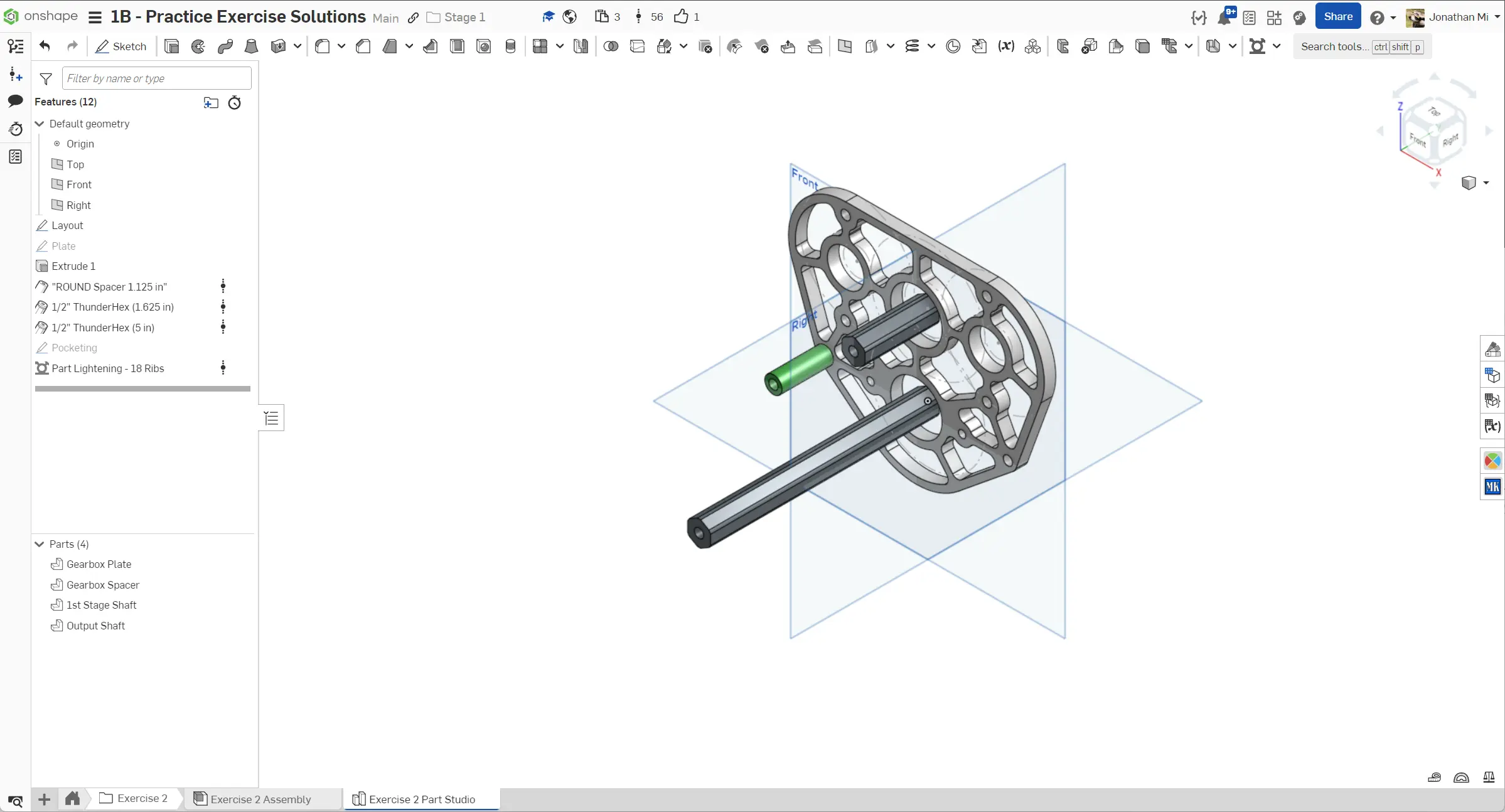Open the view cube display dropdown
The width and height of the screenshot is (1505, 812).
click(1486, 183)
